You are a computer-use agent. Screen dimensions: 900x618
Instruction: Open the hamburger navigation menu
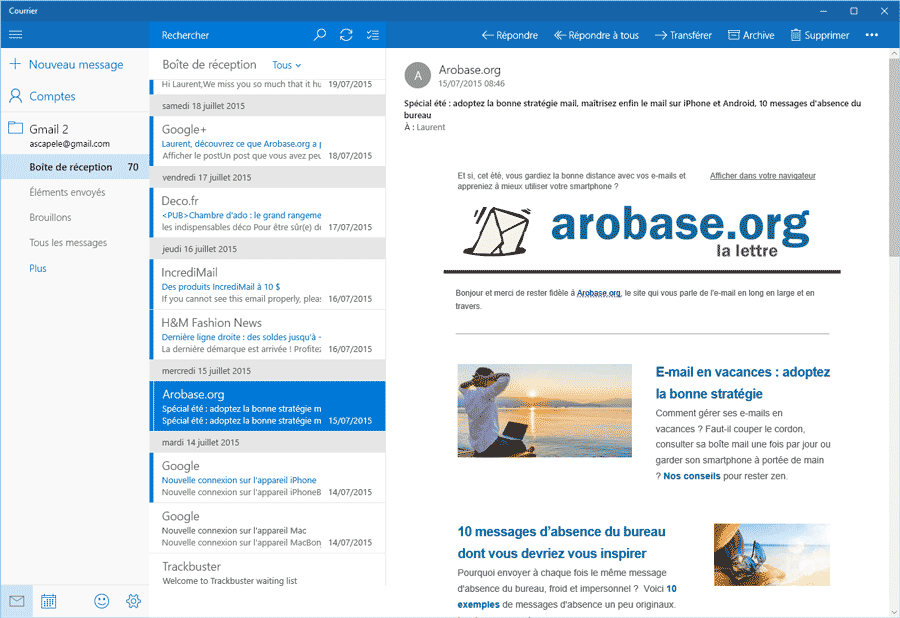[x=15, y=35]
